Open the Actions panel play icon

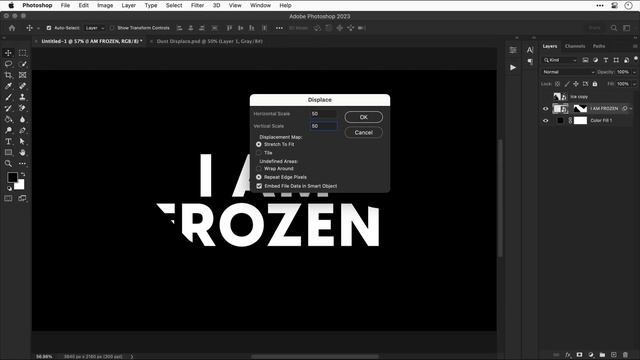pyautogui.click(x=513, y=67)
